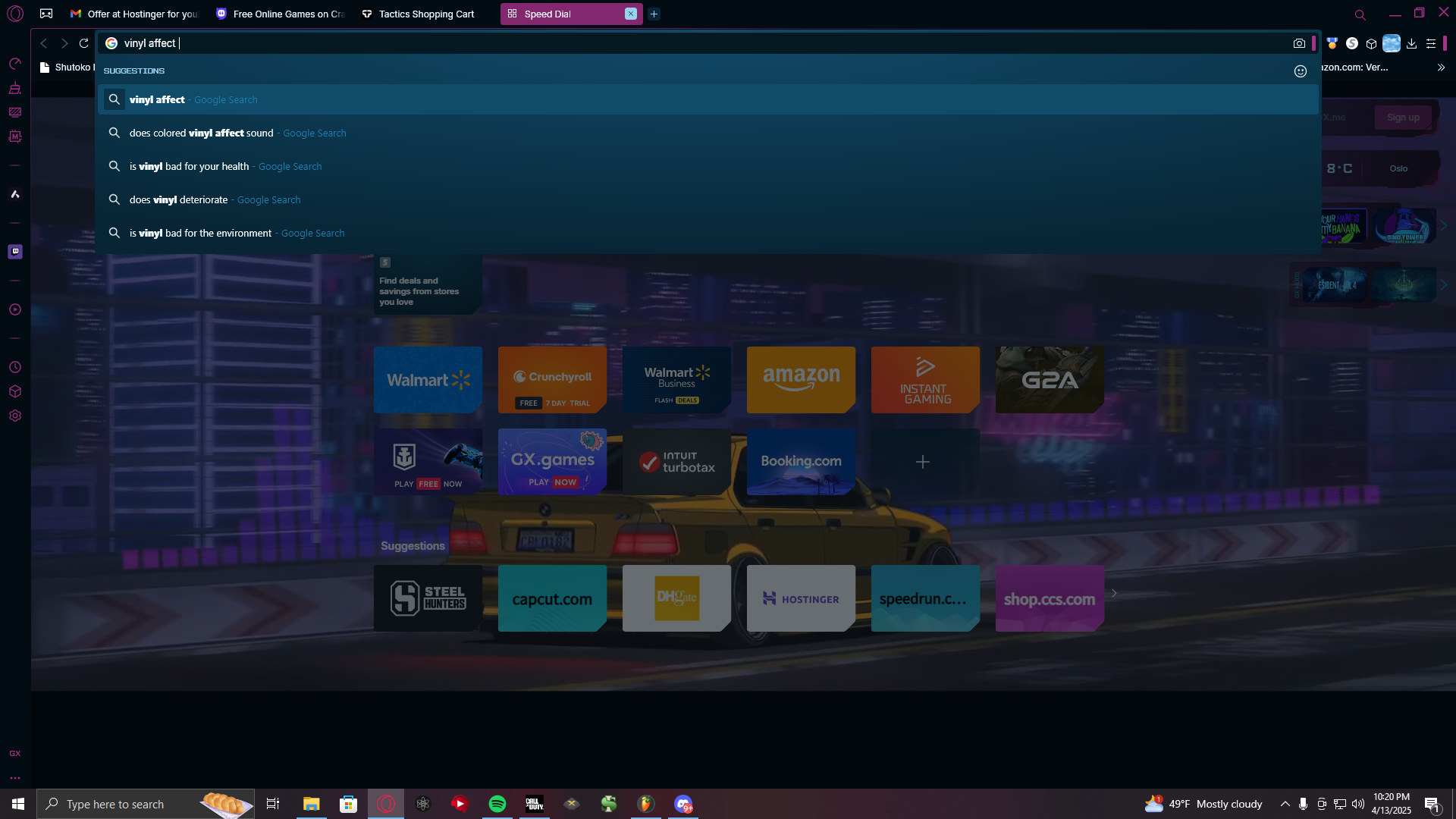This screenshot has width=1456, height=819.
Task: Reload the current page
Action: 84,44
